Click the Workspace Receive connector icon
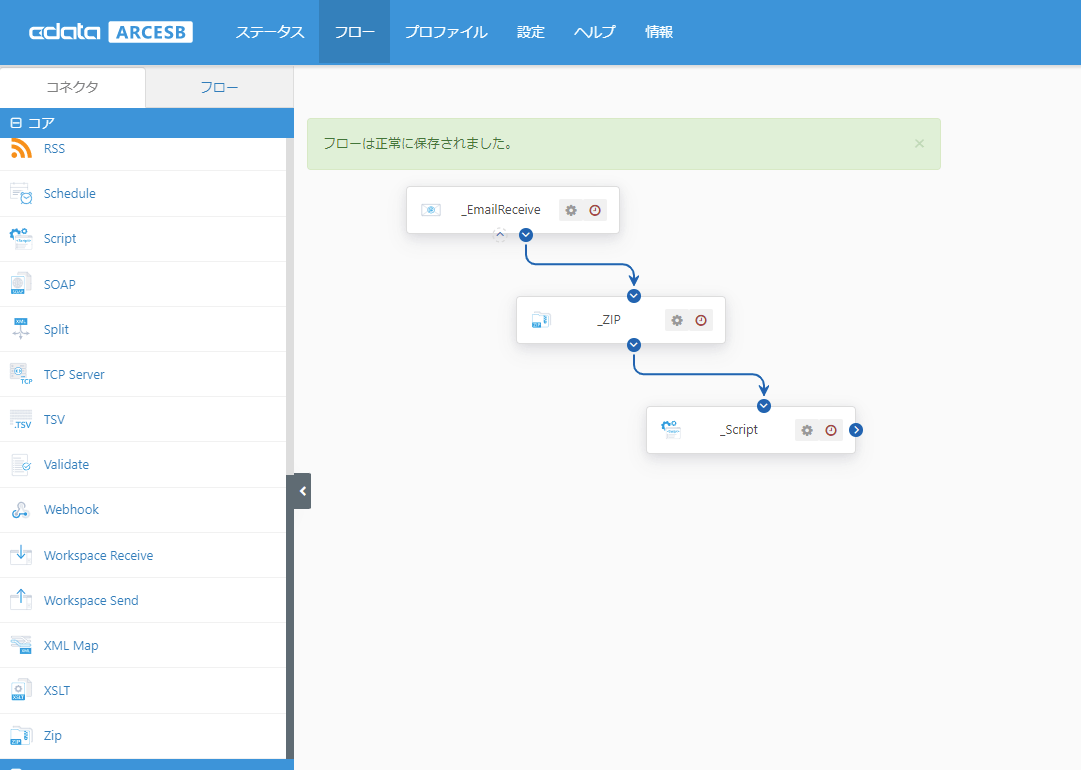 pyautogui.click(x=21, y=555)
